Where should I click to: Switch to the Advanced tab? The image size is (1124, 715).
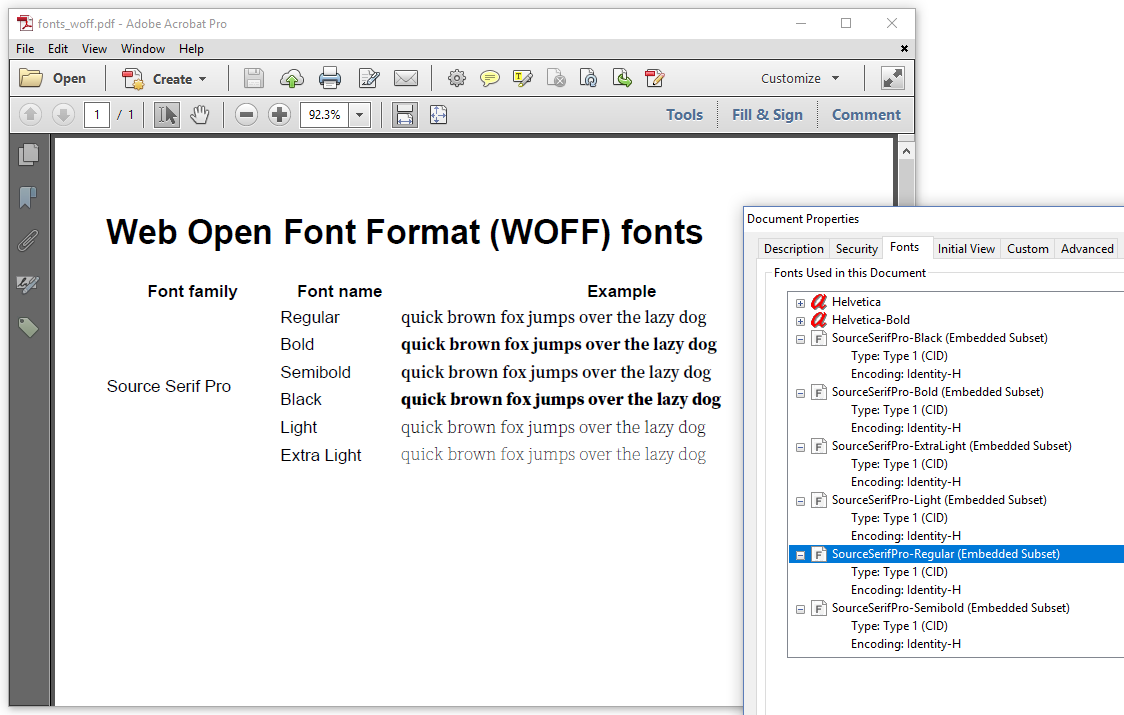tap(1087, 249)
